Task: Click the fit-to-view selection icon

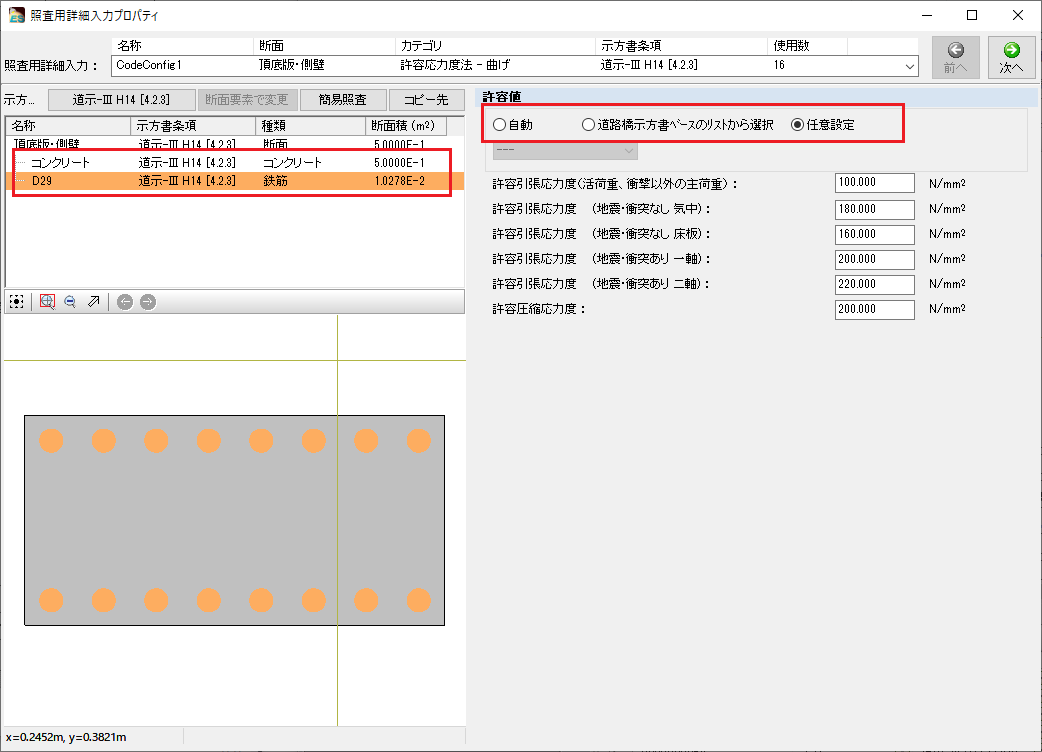Action: point(16,301)
